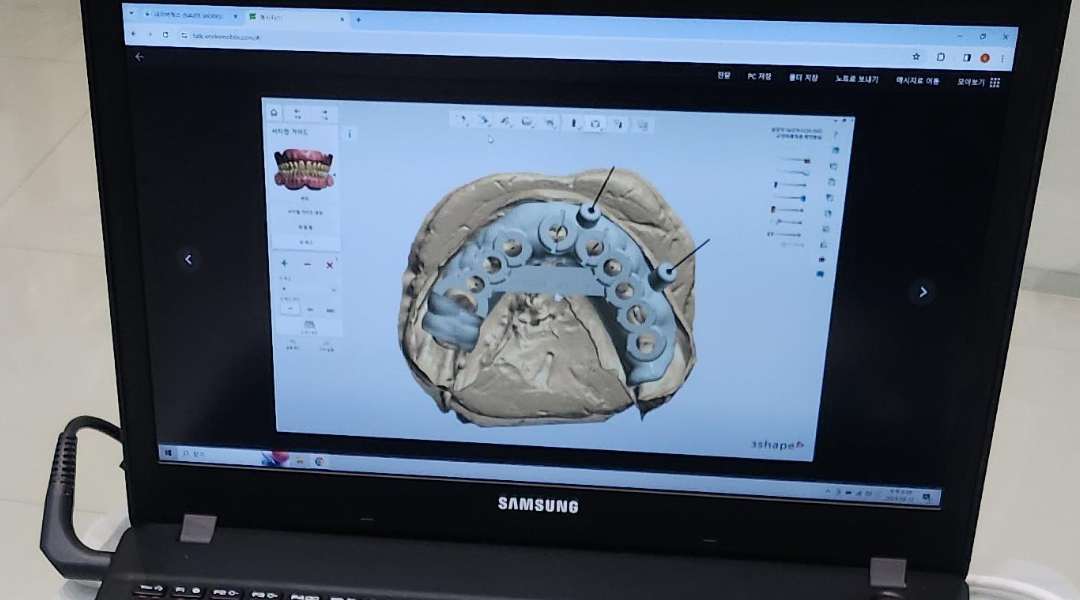Open the Windows Start menu
The height and width of the screenshot is (600, 1080).
[168, 453]
